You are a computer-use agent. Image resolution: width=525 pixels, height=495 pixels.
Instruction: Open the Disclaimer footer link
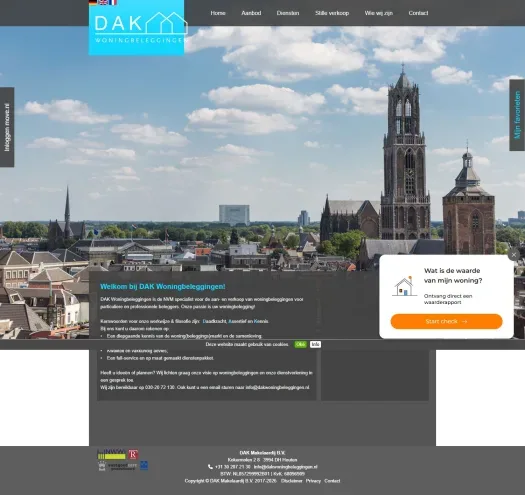click(x=291, y=481)
